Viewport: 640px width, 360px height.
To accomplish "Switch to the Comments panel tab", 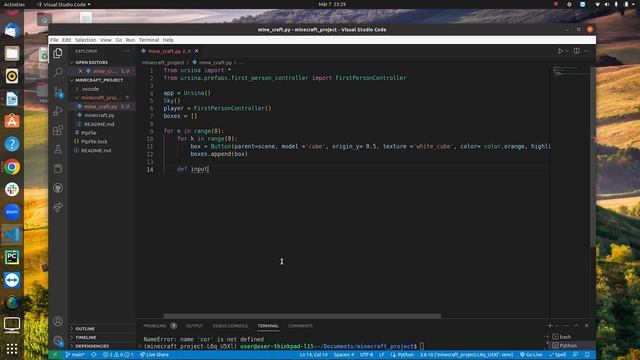I will coord(300,326).
